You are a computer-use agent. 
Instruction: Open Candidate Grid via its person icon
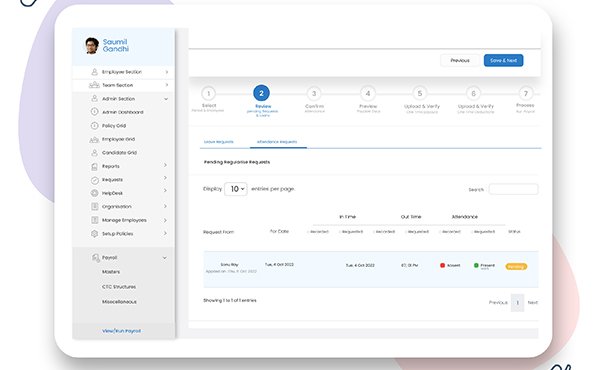(95, 153)
